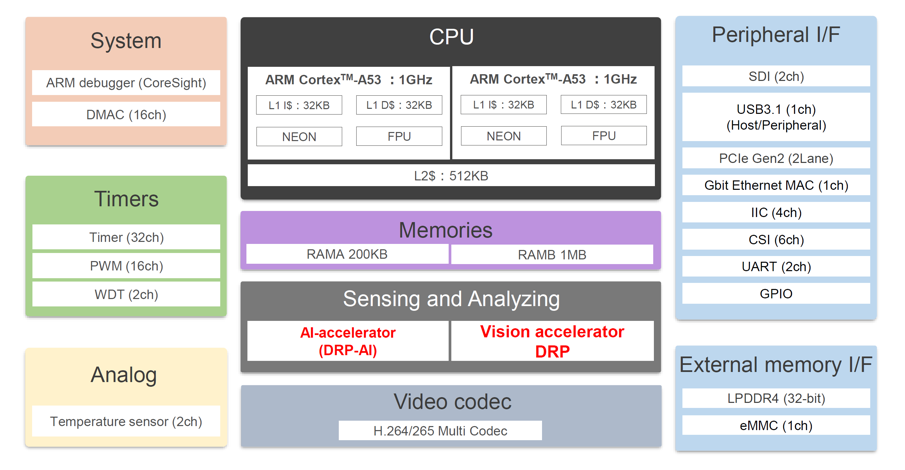The width and height of the screenshot is (905, 470).
Task: Select the CSI (6ch) interface block
Action: coord(776,240)
